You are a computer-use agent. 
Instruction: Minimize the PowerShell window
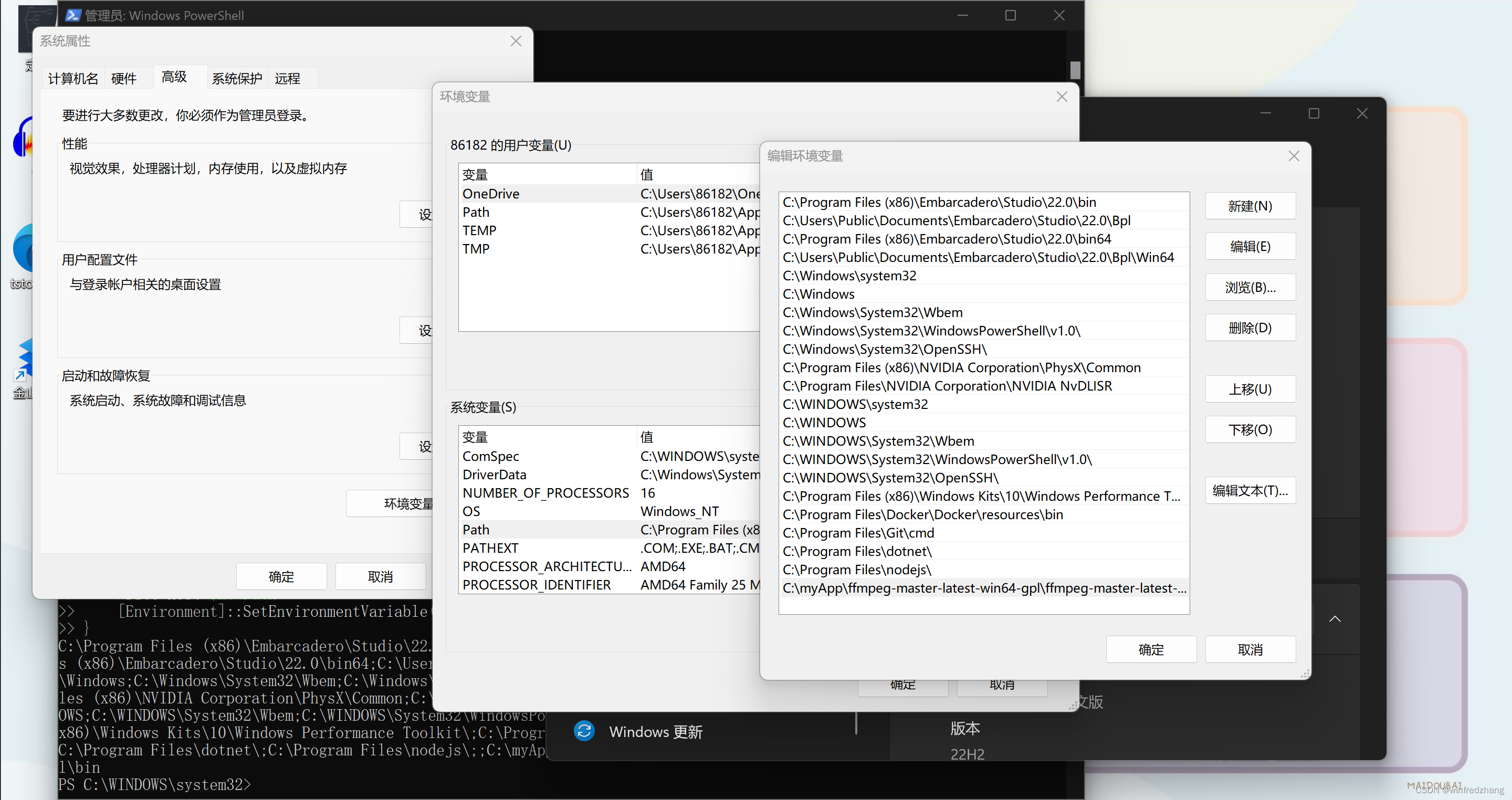(963, 15)
